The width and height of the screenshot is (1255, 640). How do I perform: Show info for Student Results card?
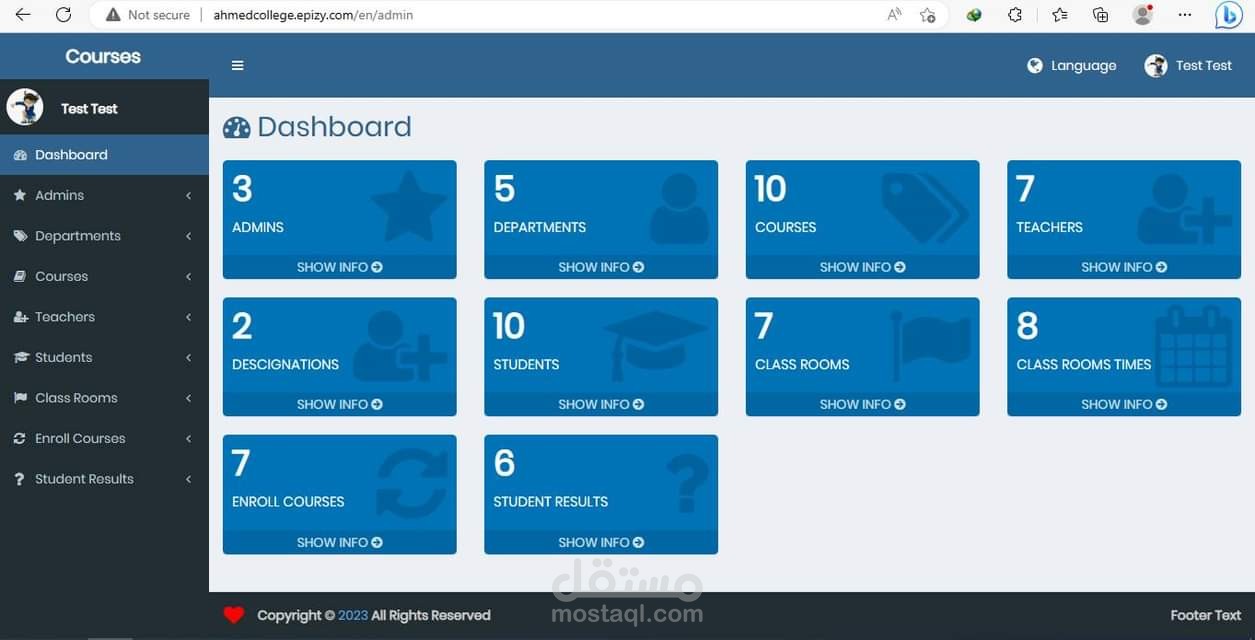pos(601,542)
